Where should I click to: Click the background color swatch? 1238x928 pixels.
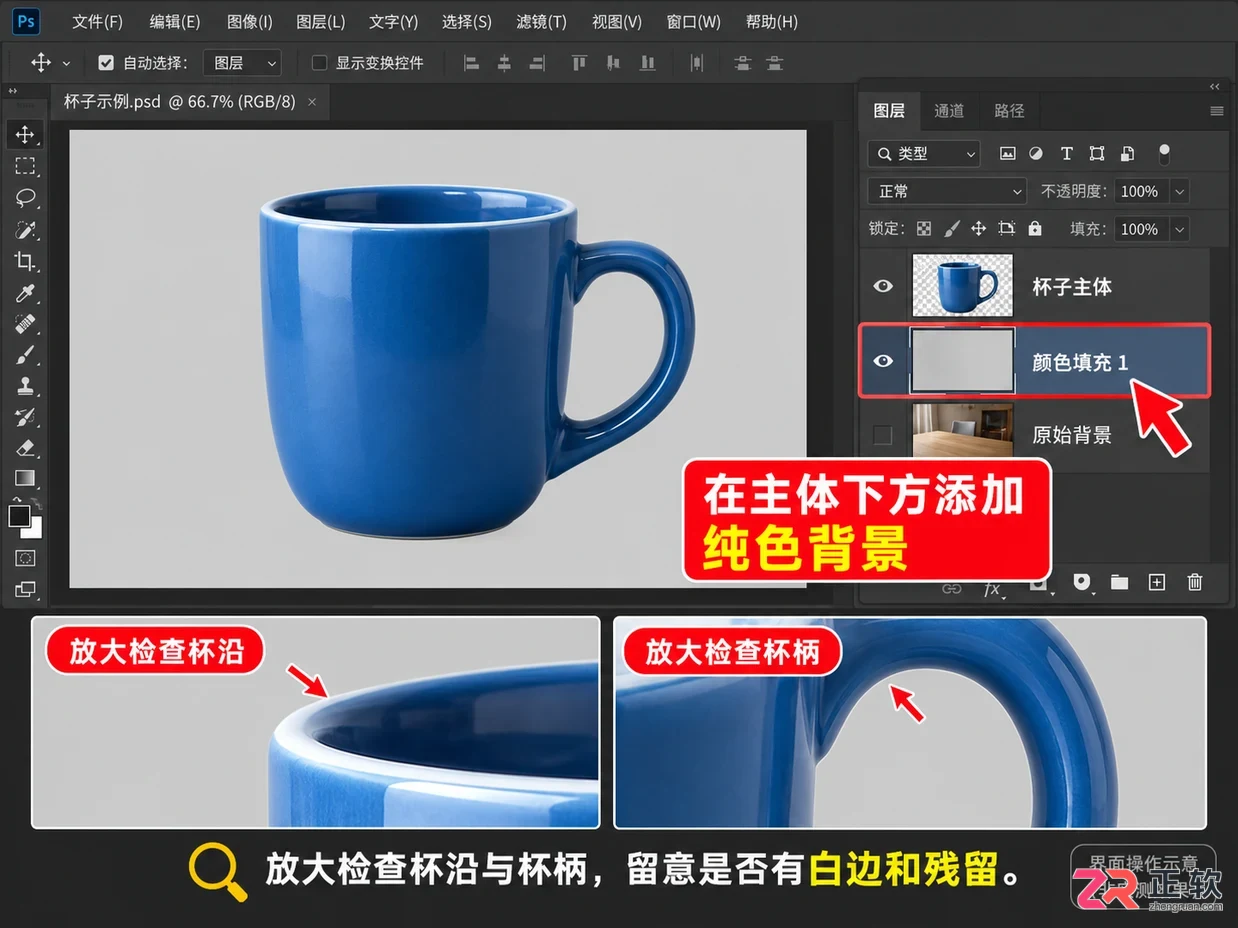(x=36, y=530)
